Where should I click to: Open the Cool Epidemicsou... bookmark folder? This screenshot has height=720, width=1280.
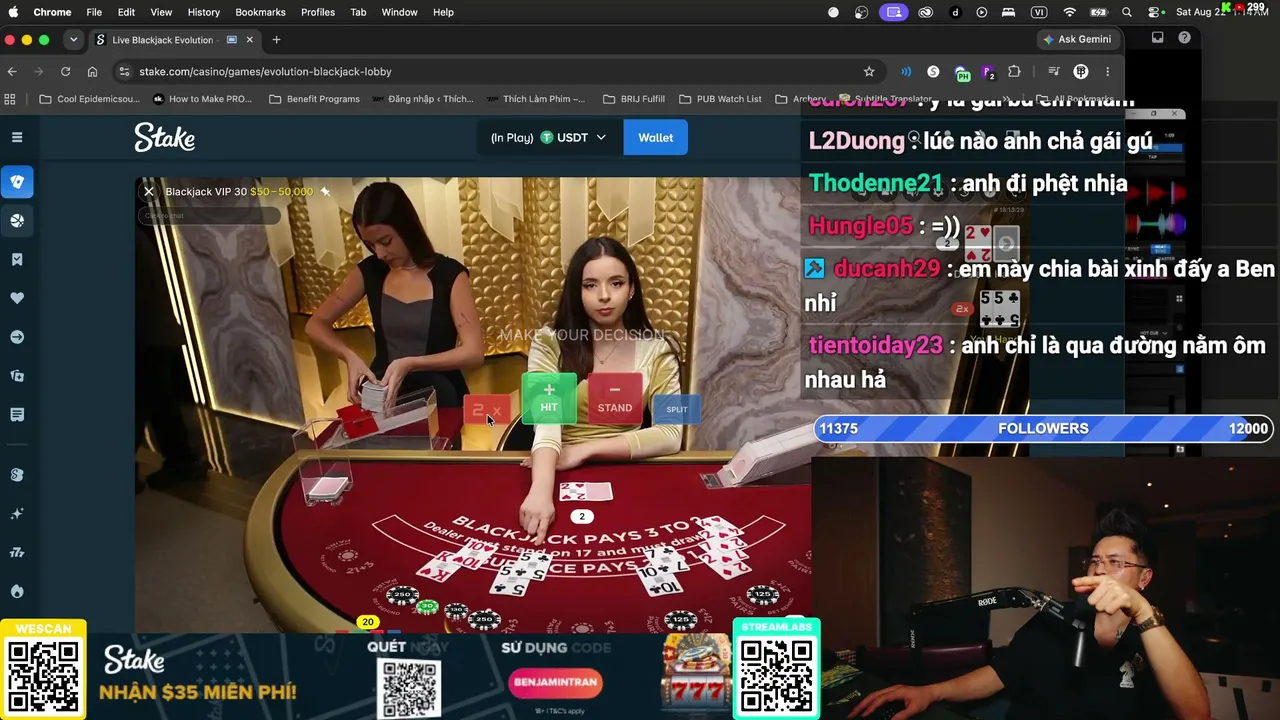click(90, 99)
